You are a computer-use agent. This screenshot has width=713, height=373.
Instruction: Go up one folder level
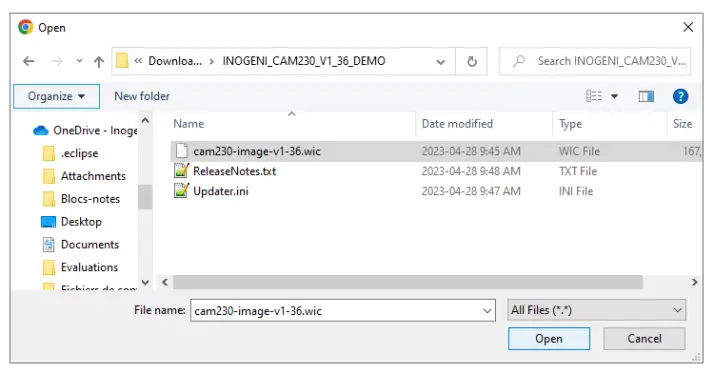99,61
